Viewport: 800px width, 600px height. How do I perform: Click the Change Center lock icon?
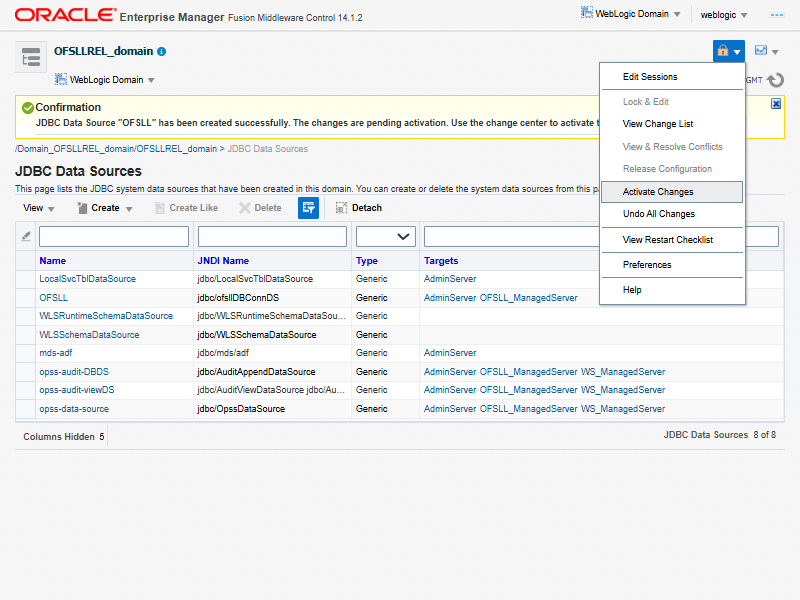coord(723,51)
